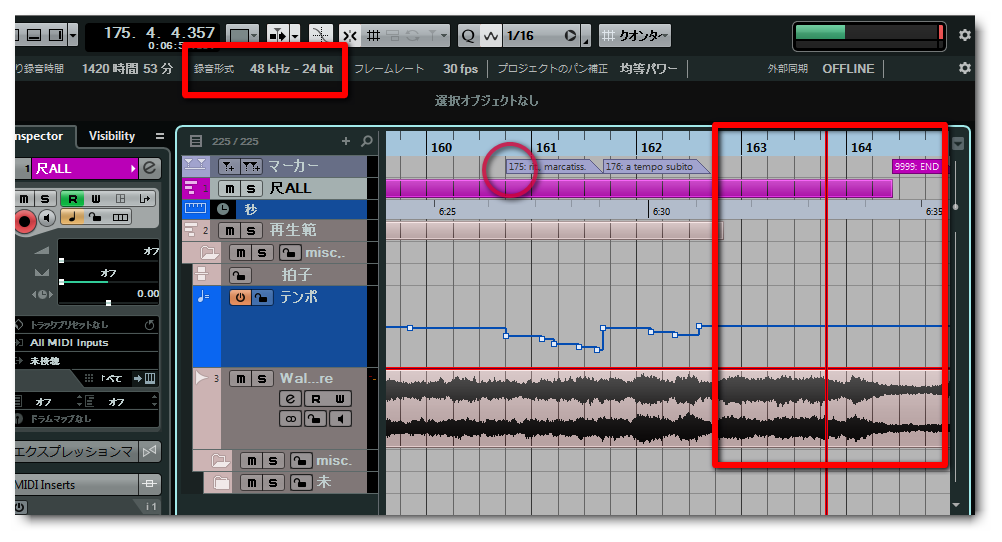The width and height of the screenshot is (1002, 542).
Task: Toggle Auto-Scroll button in the toolbar
Action: [x=277, y=35]
